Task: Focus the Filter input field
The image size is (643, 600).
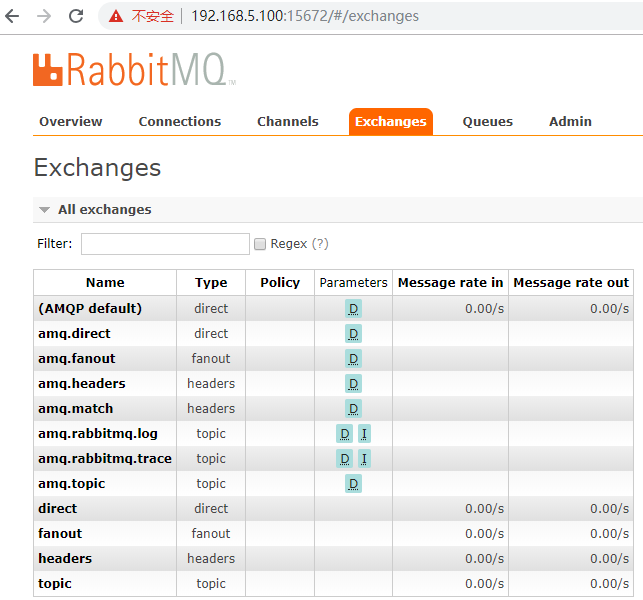Action: click(x=165, y=244)
